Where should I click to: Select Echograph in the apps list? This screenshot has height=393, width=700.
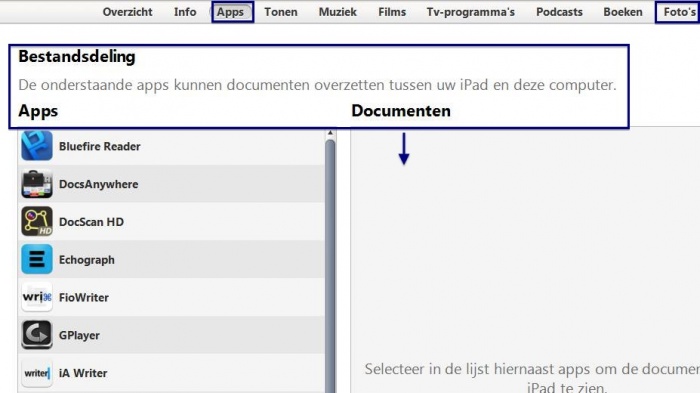171,259
